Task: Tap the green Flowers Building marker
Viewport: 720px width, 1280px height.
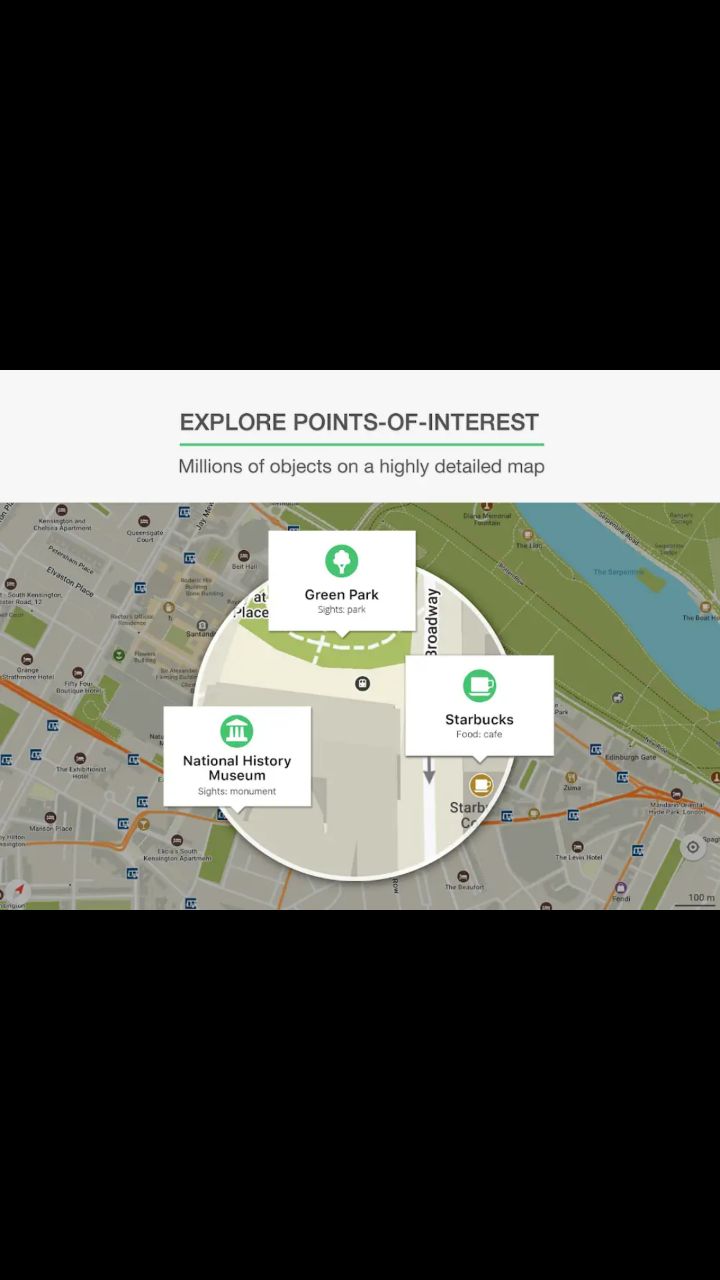Action: click(118, 655)
